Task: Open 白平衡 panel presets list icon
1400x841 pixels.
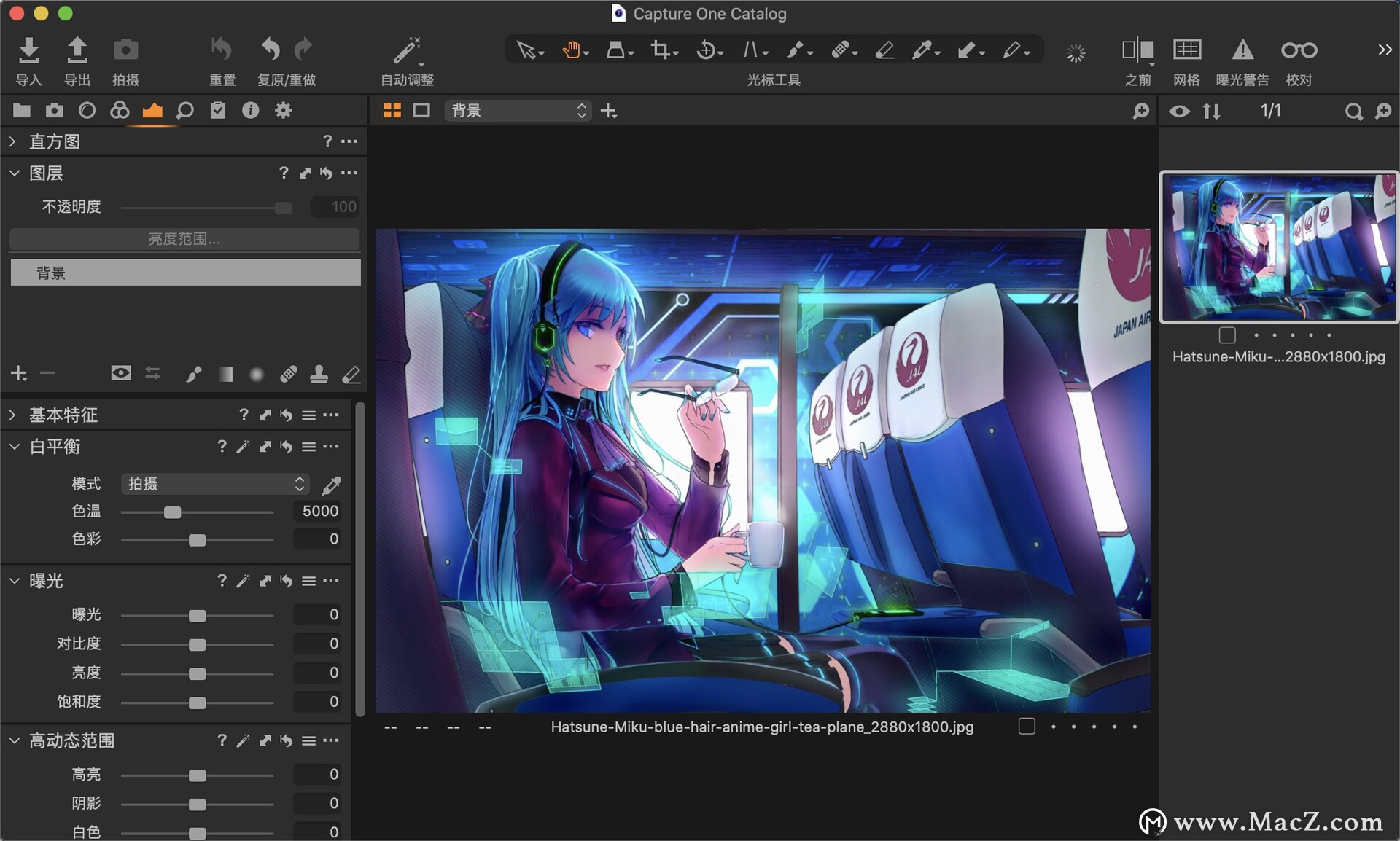Action: [308, 446]
